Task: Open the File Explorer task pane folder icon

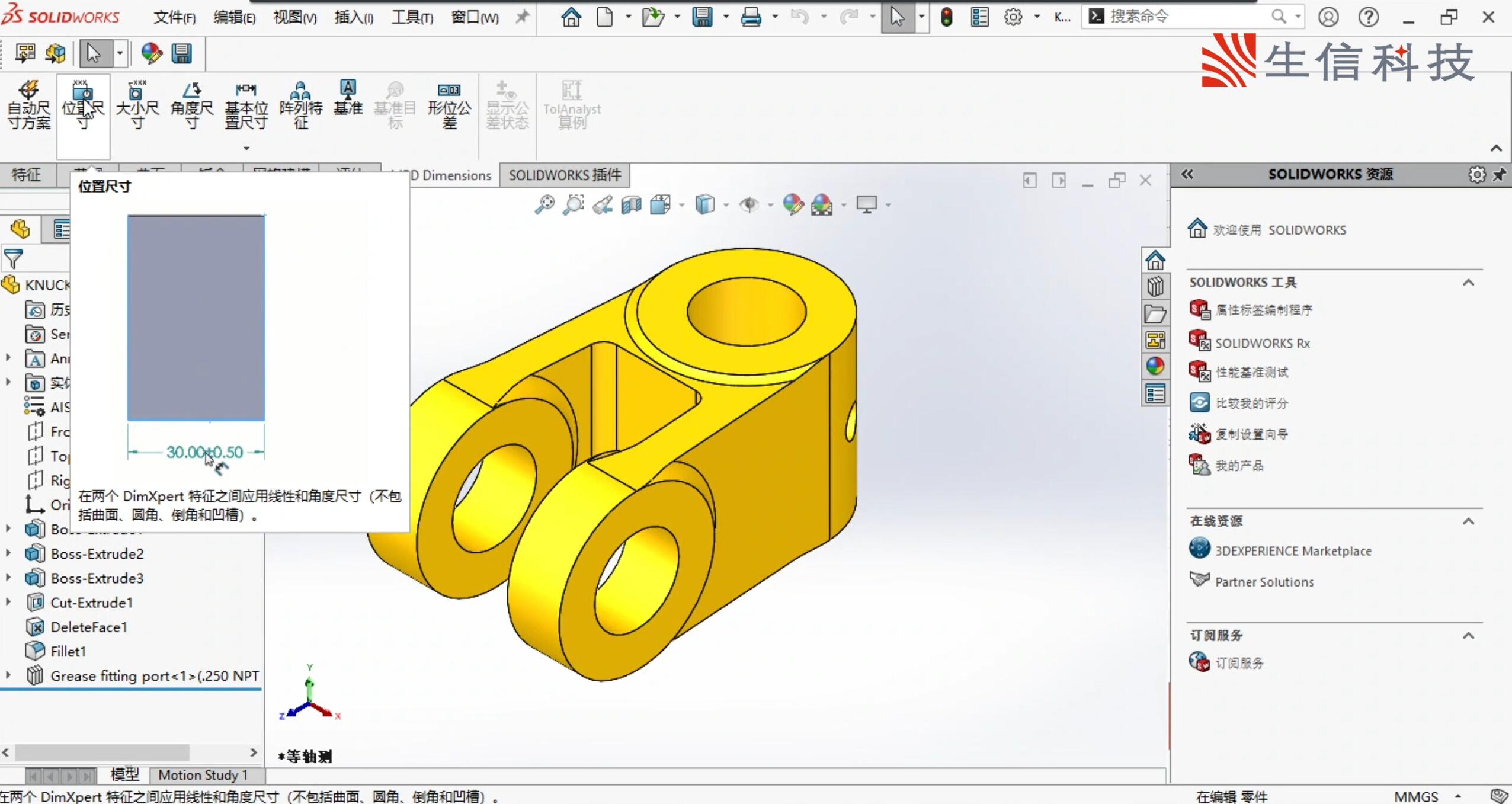Action: tap(1155, 314)
